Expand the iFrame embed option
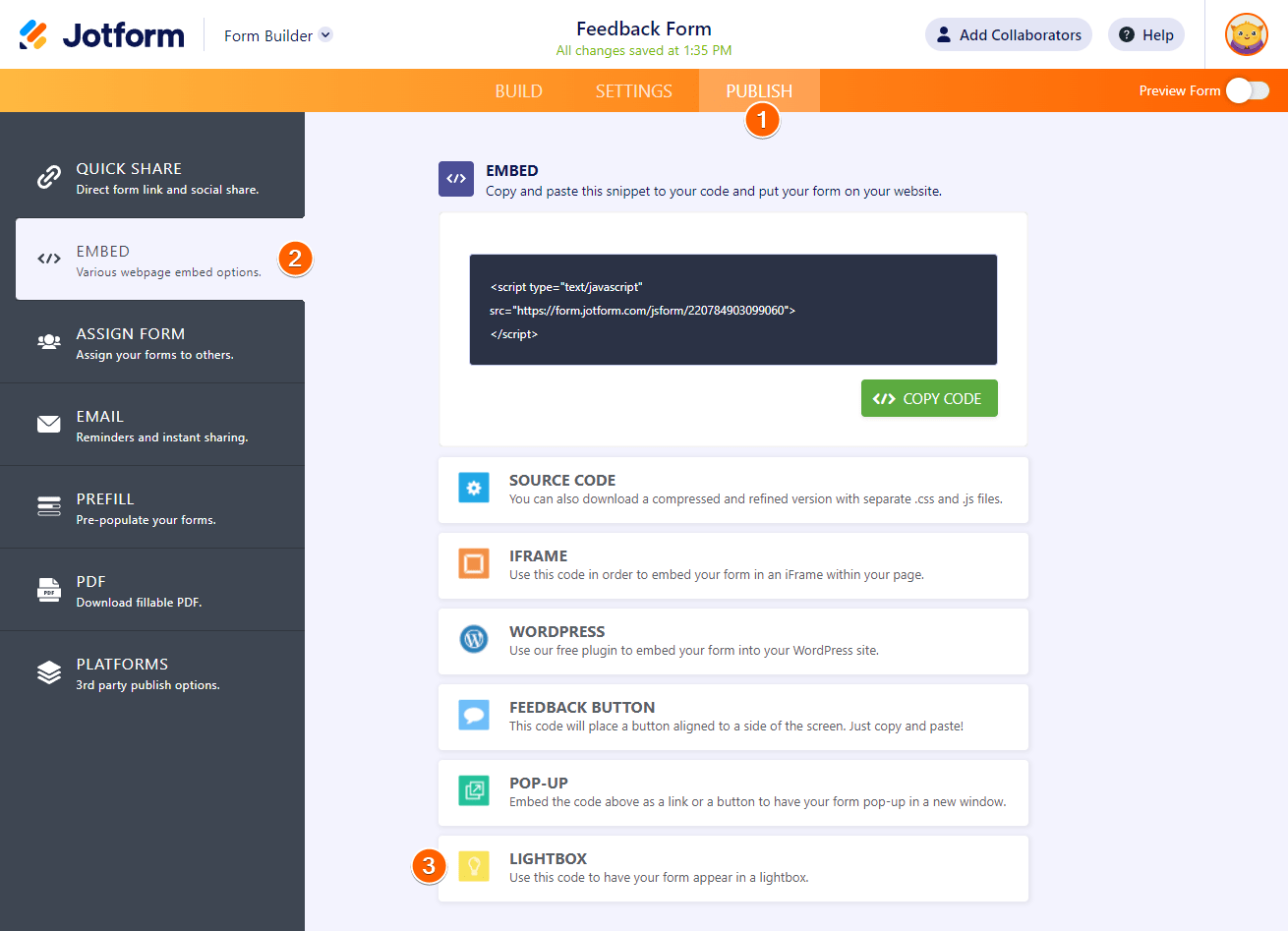The image size is (1288, 931). [x=733, y=565]
